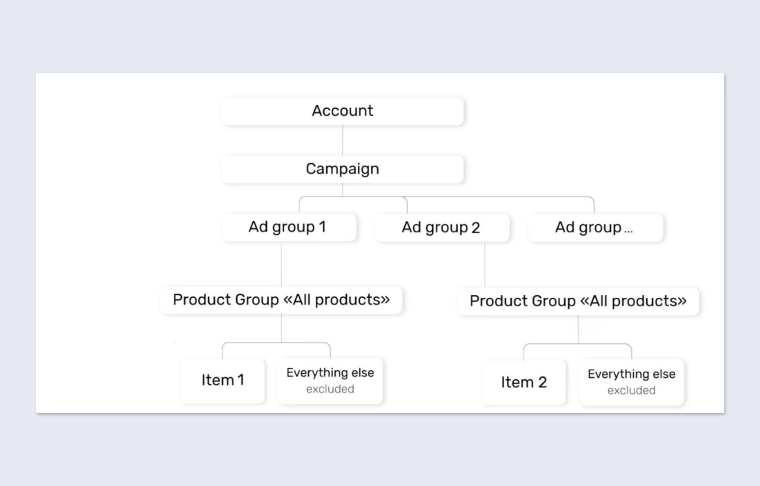The image size is (760, 486).
Task: Select the Everything else box beside Item 1
Action: pos(330,373)
